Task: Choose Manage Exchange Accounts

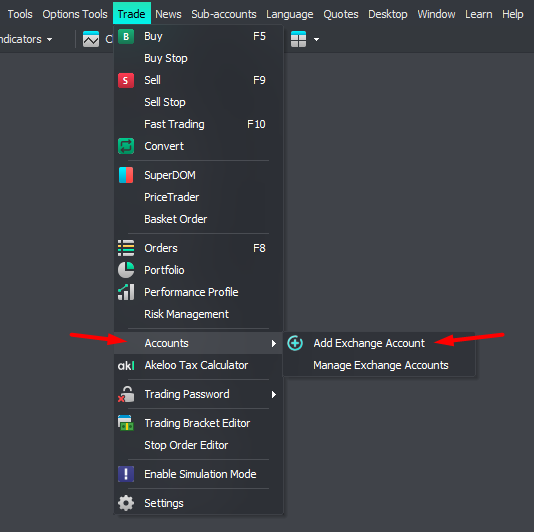Action: point(381,365)
